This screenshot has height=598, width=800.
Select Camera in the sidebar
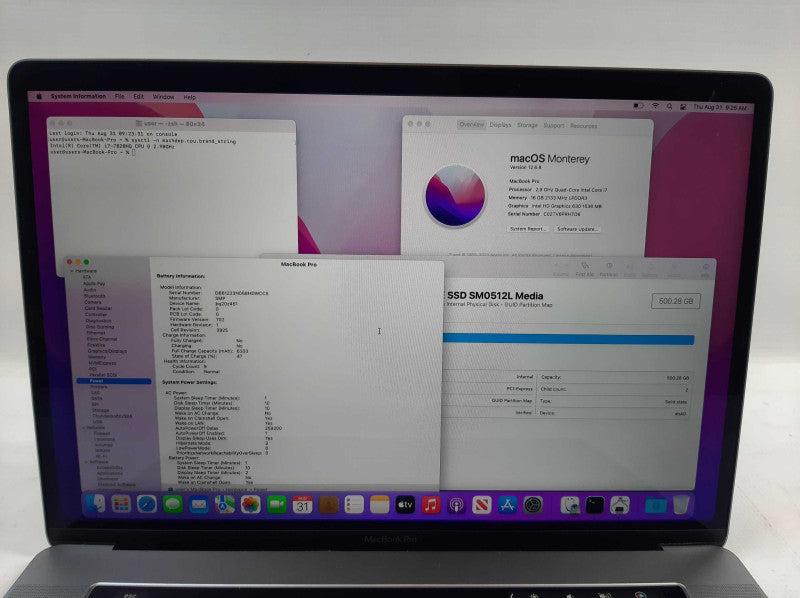coord(92,302)
